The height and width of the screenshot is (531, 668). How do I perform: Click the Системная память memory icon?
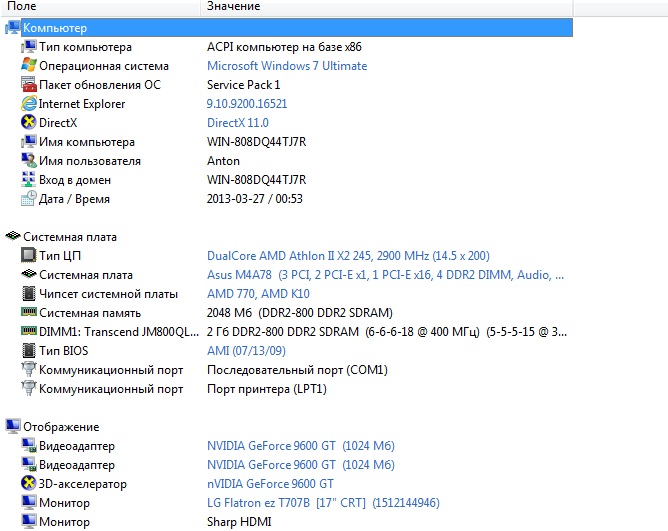point(29,313)
